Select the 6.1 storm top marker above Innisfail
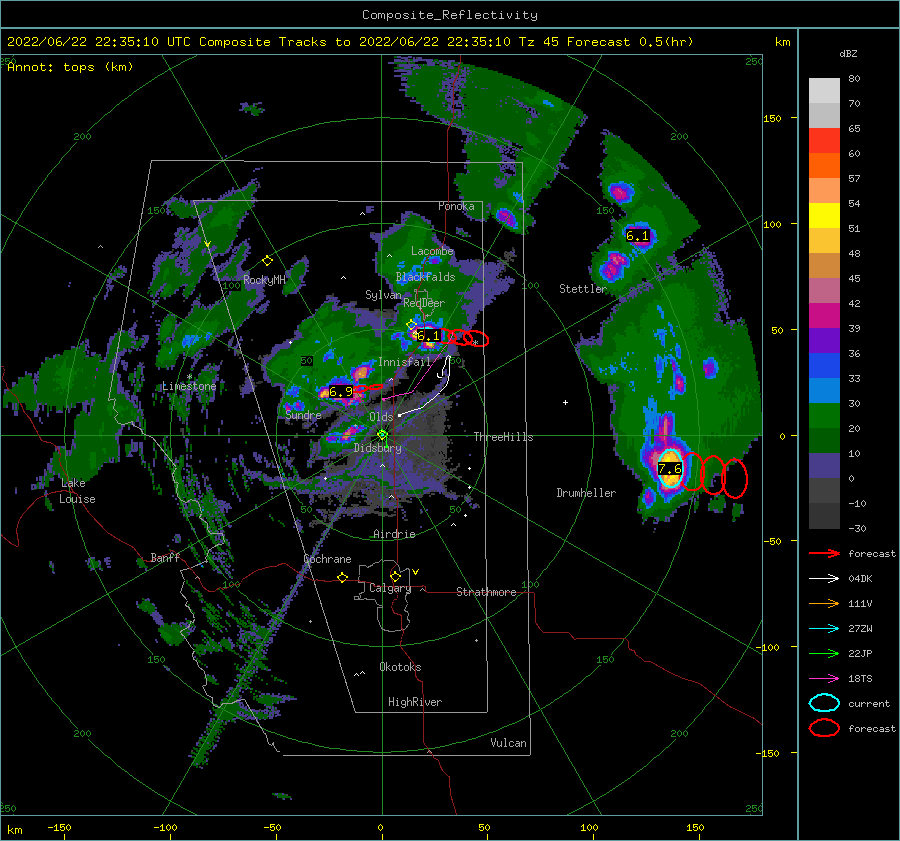This screenshot has height=841, width=900. click(428, 335)
